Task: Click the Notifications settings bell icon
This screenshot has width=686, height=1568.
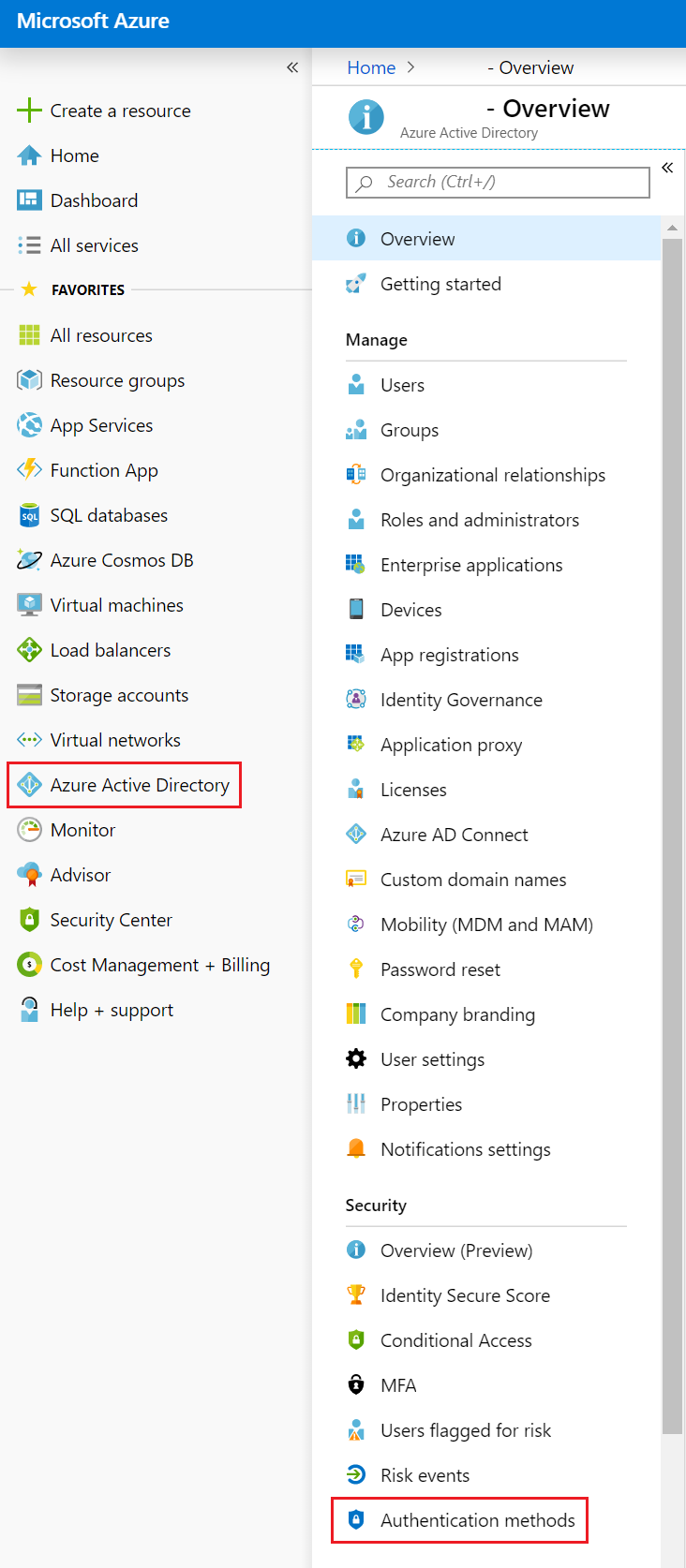Action: [x=356, y=1149]
